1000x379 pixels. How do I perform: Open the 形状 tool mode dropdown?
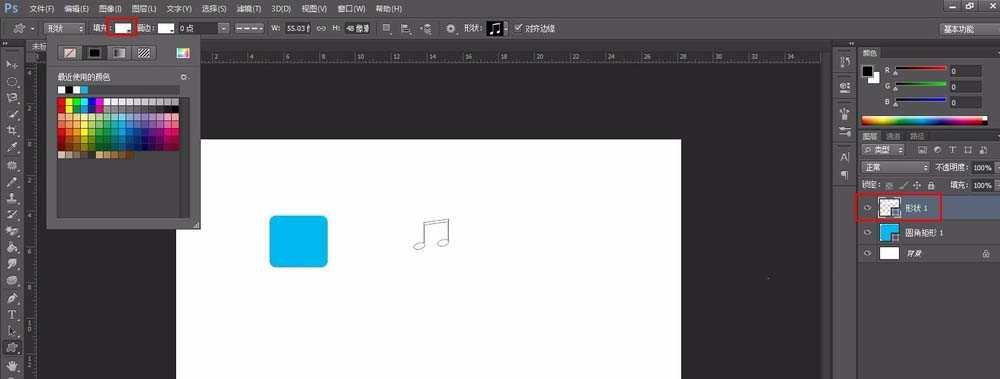(64, 28)
